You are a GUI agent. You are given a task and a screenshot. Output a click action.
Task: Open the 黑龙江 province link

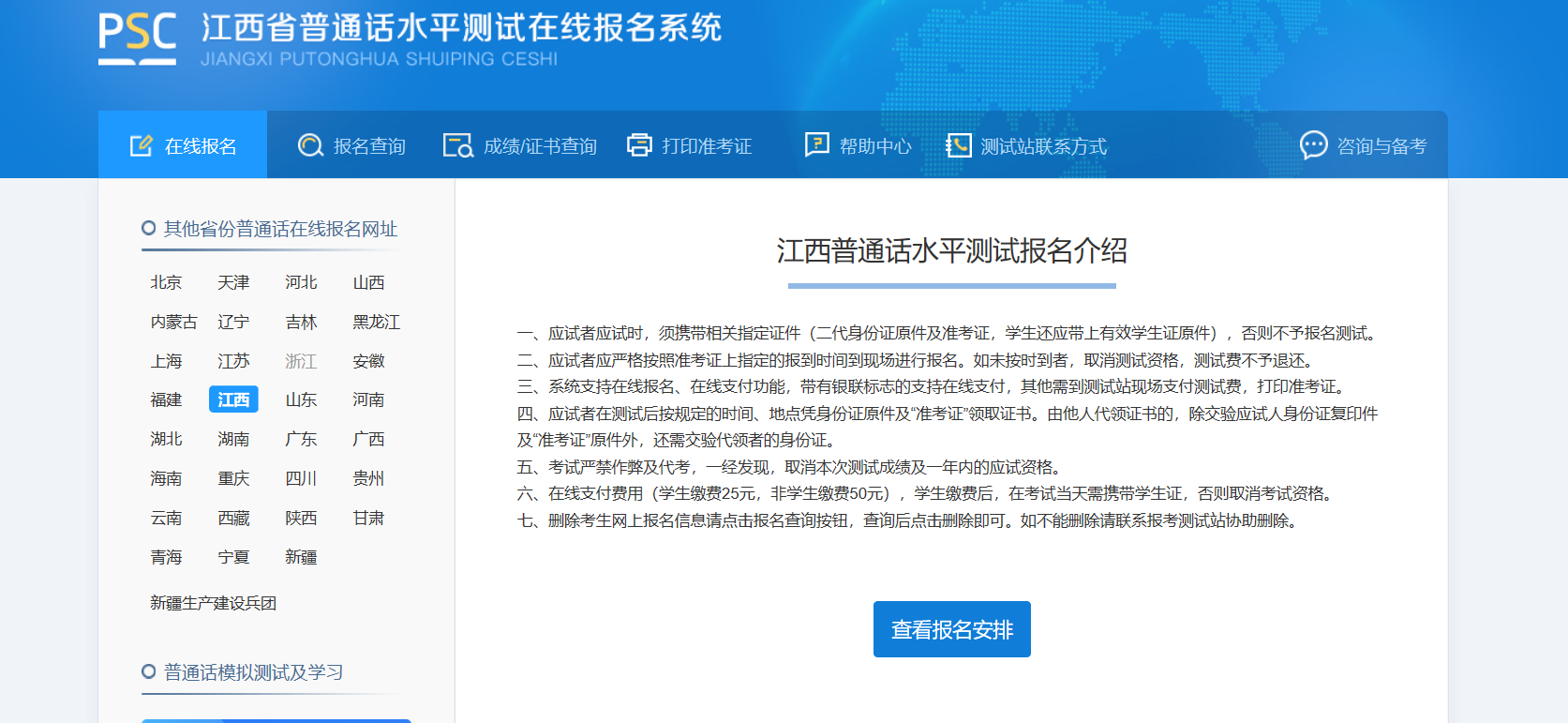[x=376, y=322]
